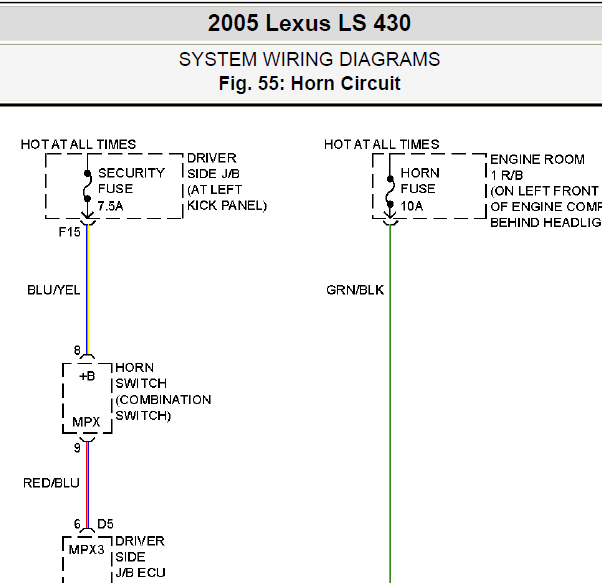Click the HORN SWITCH (COMBINATION SWITCH) label
602x583 pixels.
click(x=163, y=391)
